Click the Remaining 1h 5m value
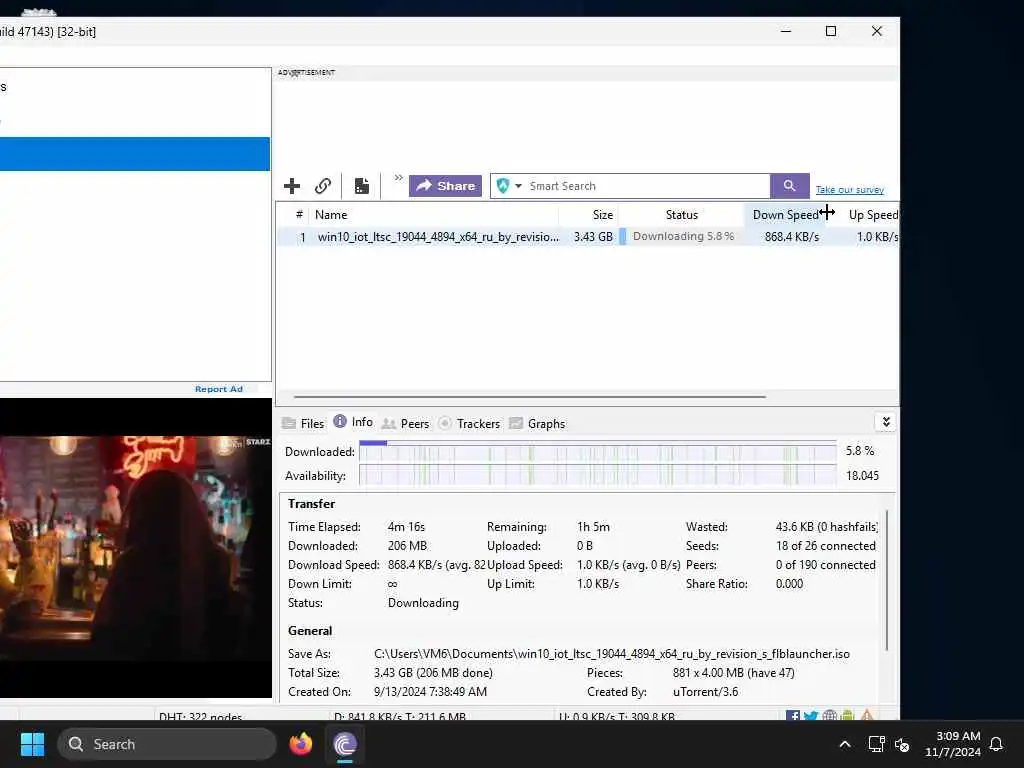Viewport: 1024px width, 768px height. (593, 526)
